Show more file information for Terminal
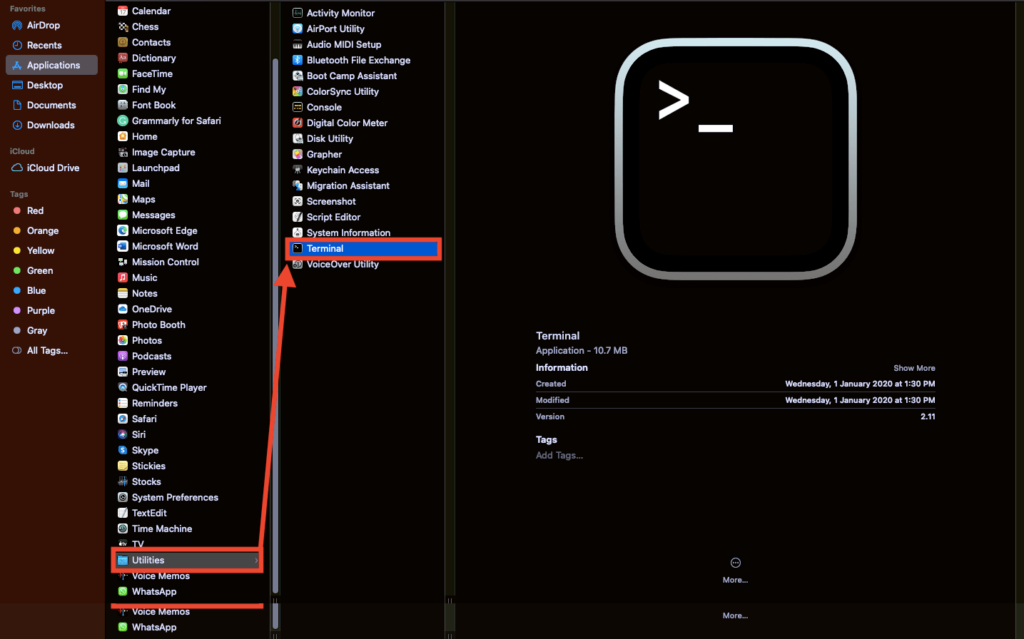 (x=914, y=368)
